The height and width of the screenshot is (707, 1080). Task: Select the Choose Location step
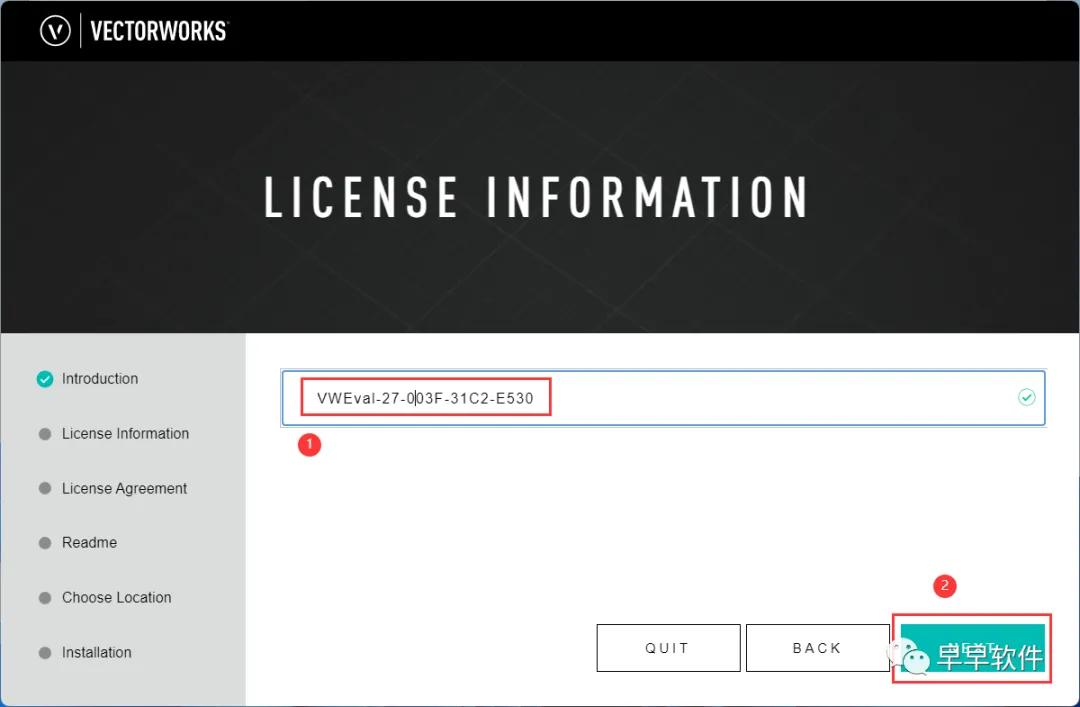116,597
